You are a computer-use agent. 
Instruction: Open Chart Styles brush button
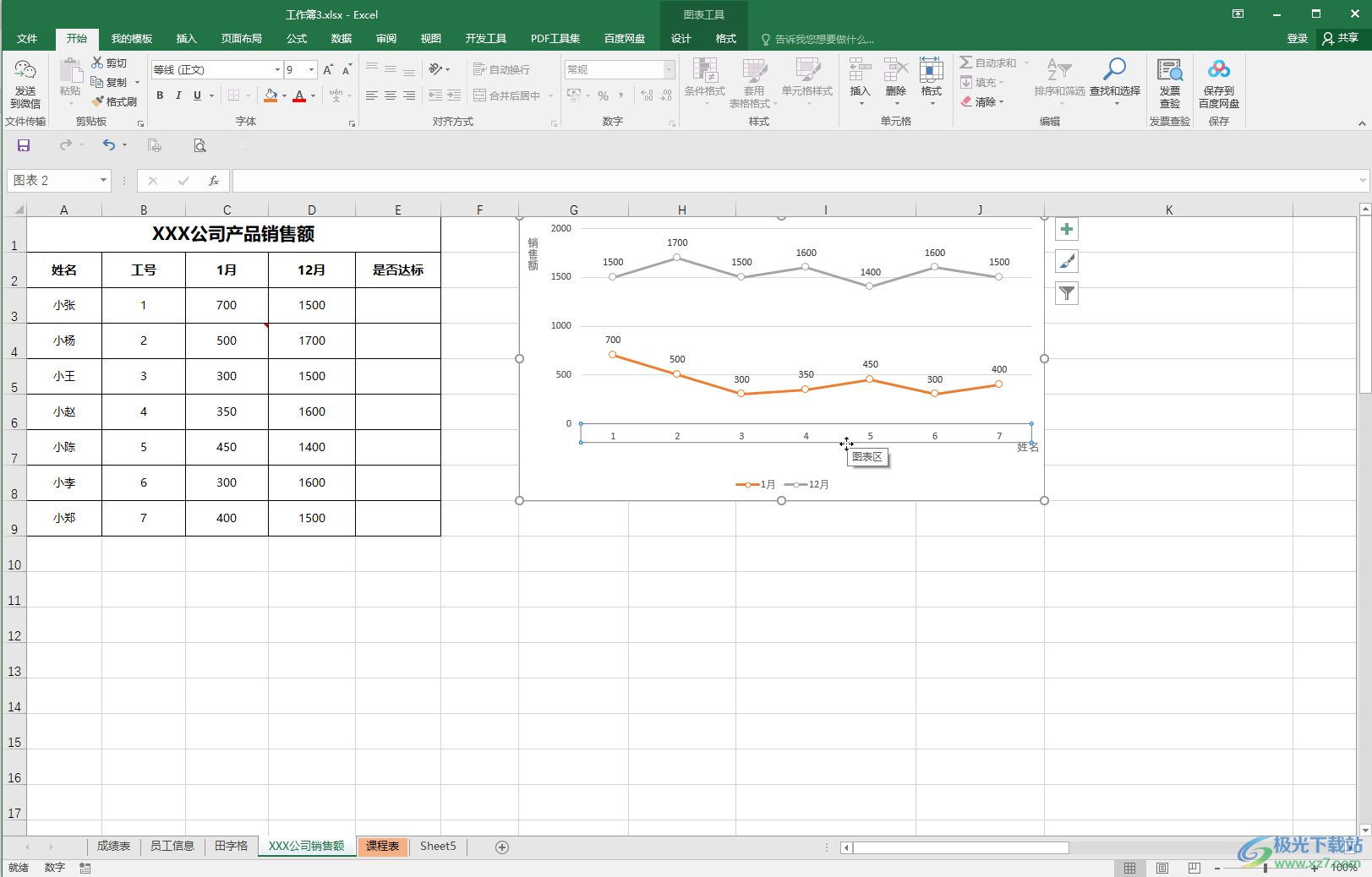coord(1067,261)
